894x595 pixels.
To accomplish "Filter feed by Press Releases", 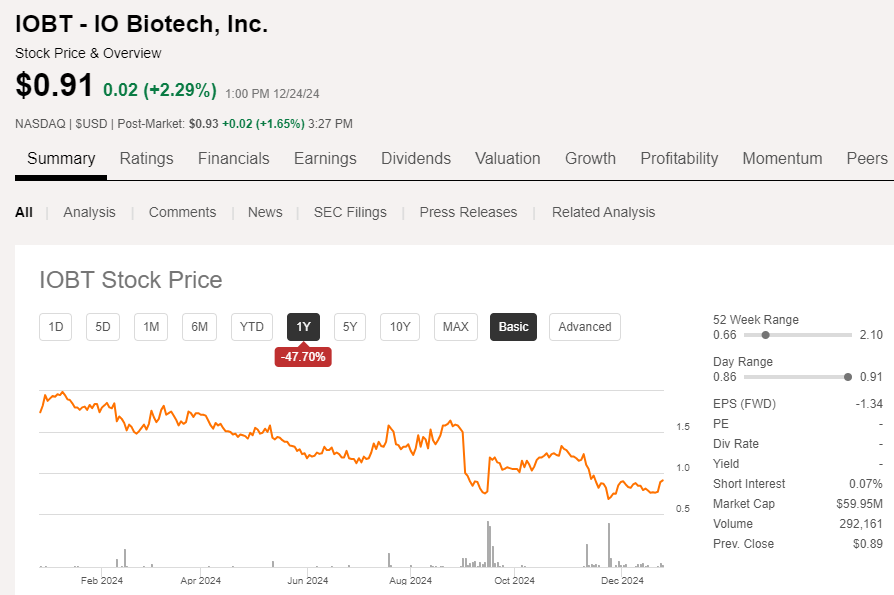I will [468, 212].
